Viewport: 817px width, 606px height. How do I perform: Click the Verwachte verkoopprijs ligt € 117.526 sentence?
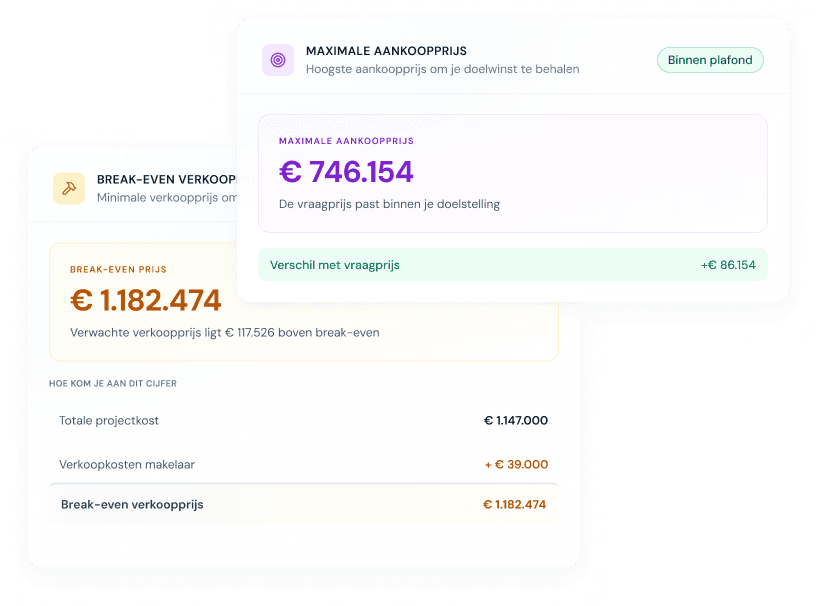225,333
